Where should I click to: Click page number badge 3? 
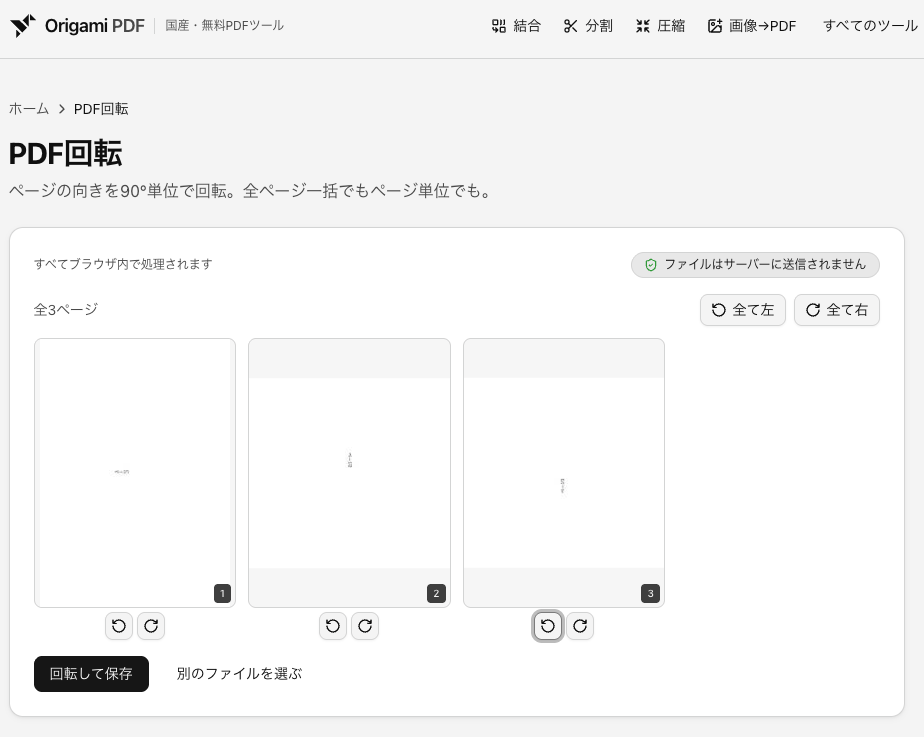click(x=650, y=593)
